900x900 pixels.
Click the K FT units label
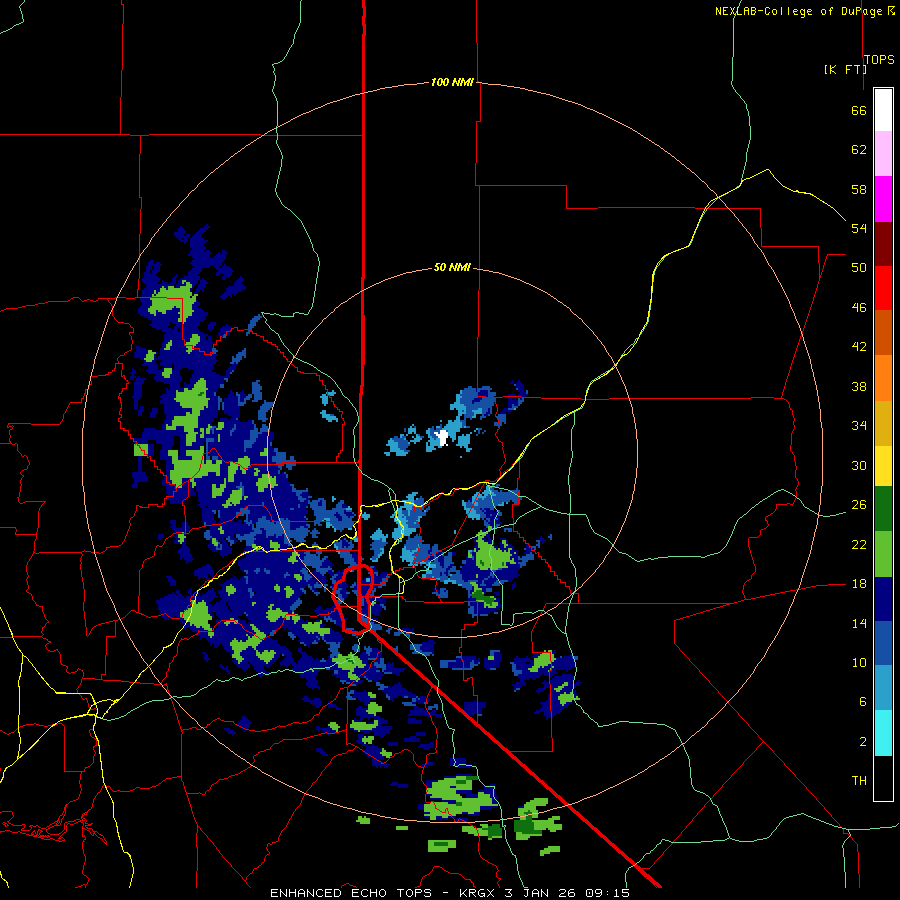pyautogui.click(x=845, y=69)
